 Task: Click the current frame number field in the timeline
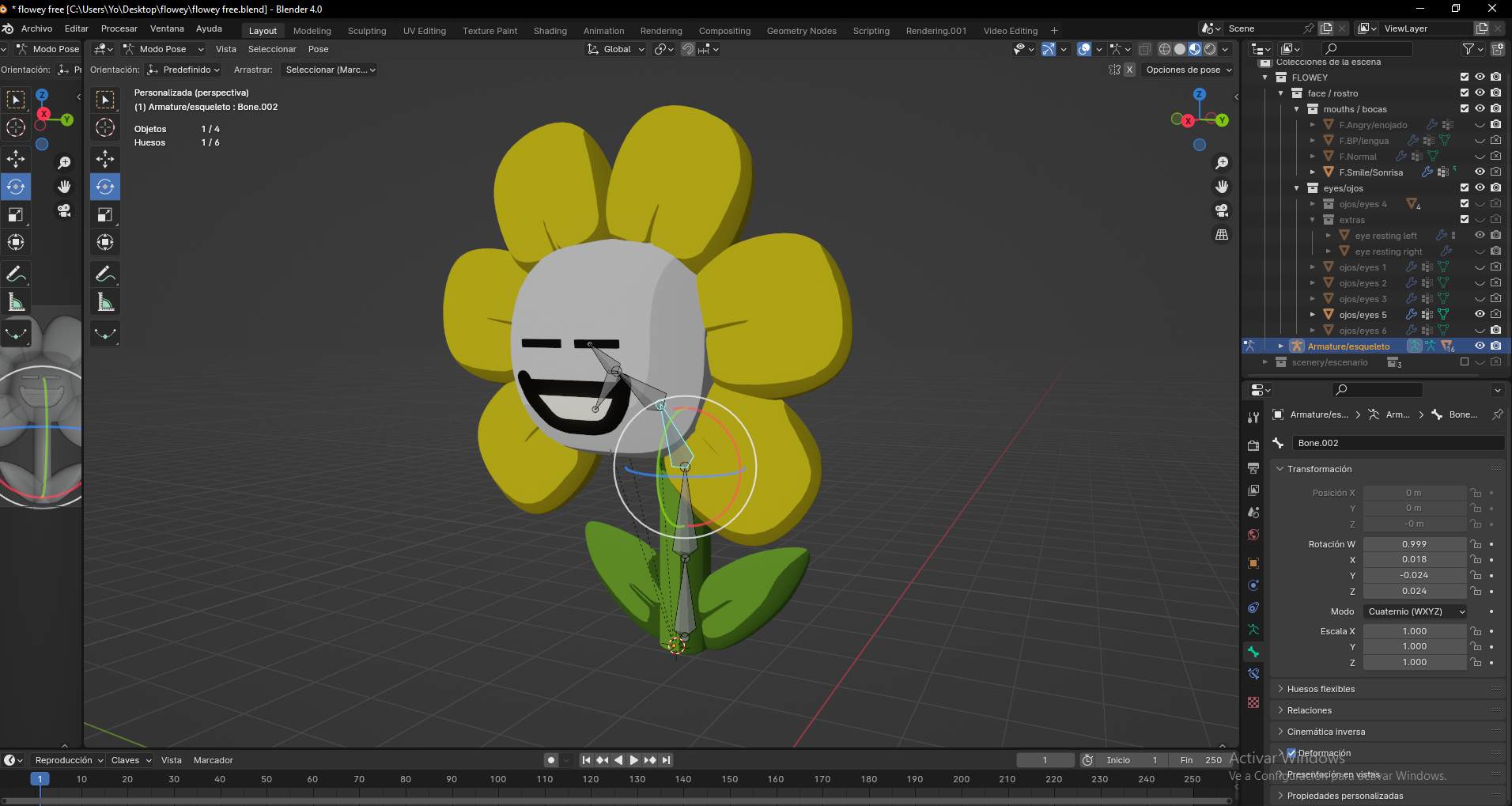click(1045, 760)
